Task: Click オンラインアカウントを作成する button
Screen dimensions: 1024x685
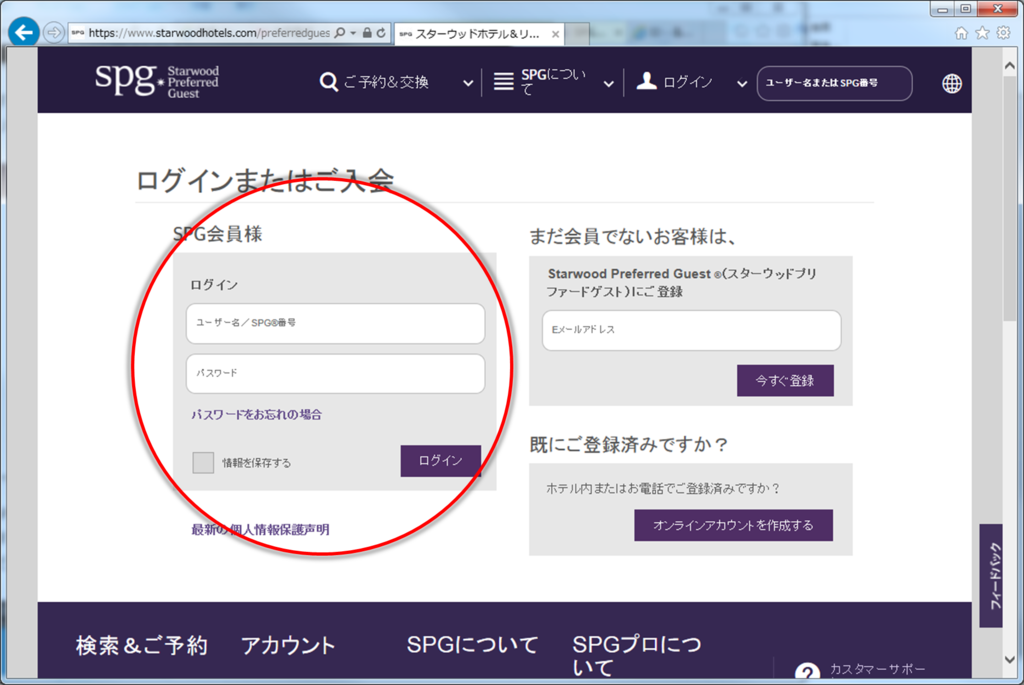Action: coord(733,525)
